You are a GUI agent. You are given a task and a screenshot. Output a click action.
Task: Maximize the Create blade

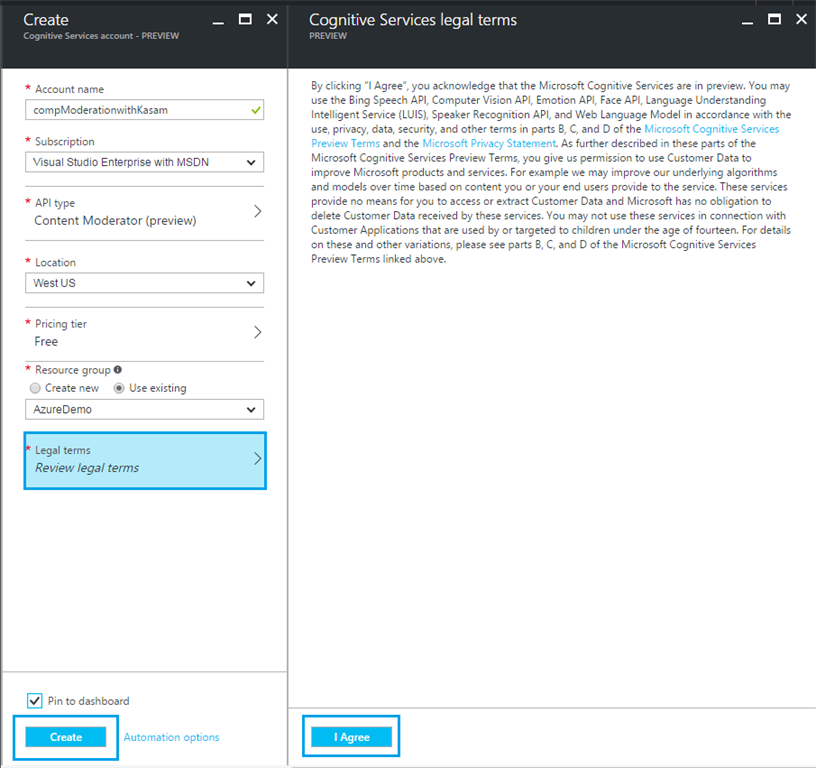246,19
